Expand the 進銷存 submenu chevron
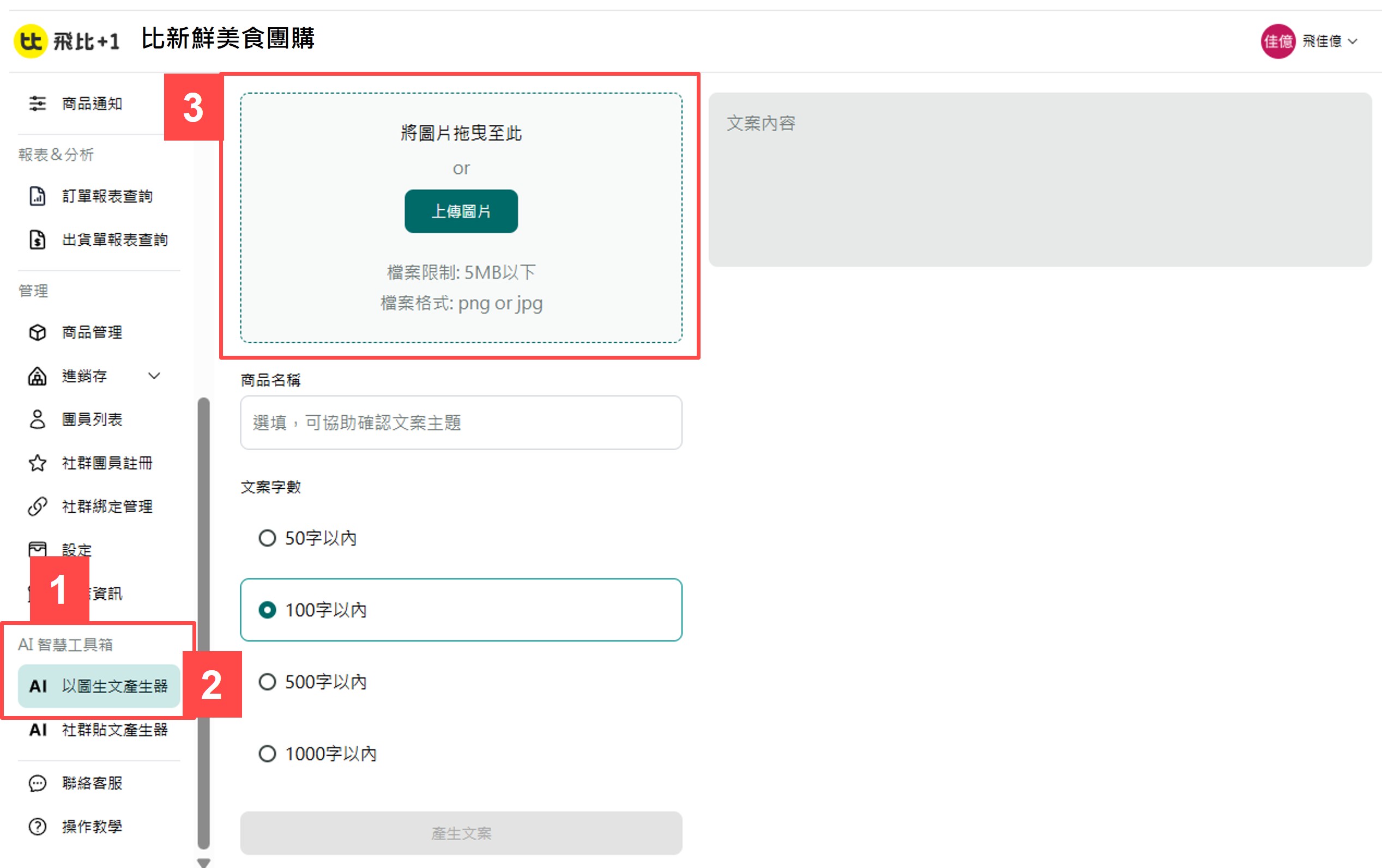The width and height of the screenshot is (1382, 868). [x=154, y=377]
